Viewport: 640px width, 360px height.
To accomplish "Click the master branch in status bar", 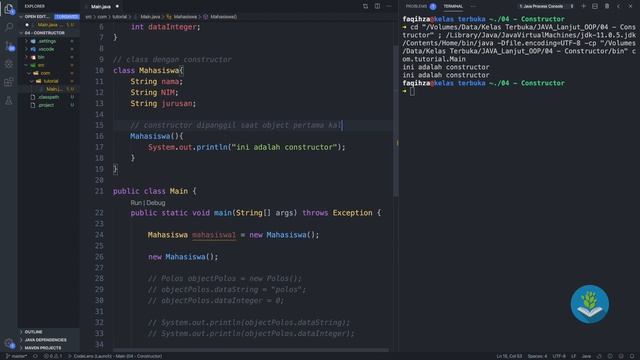I will tap(16, 356).
